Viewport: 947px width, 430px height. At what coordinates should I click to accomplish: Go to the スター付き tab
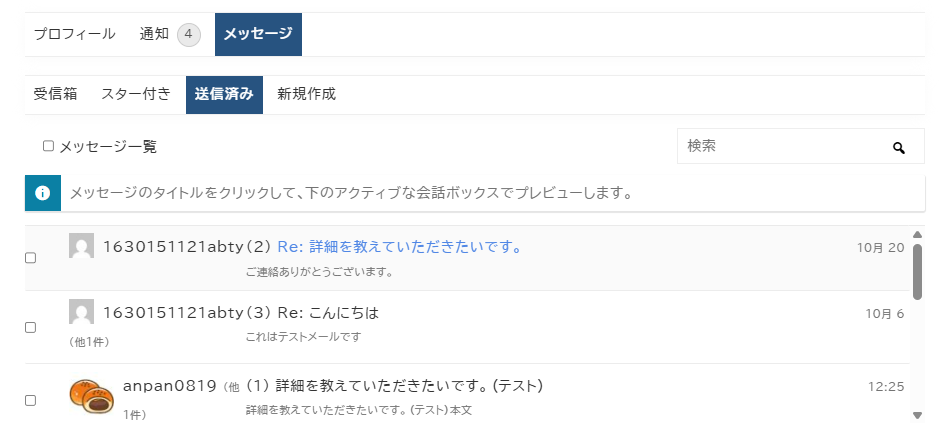(136, 95)
